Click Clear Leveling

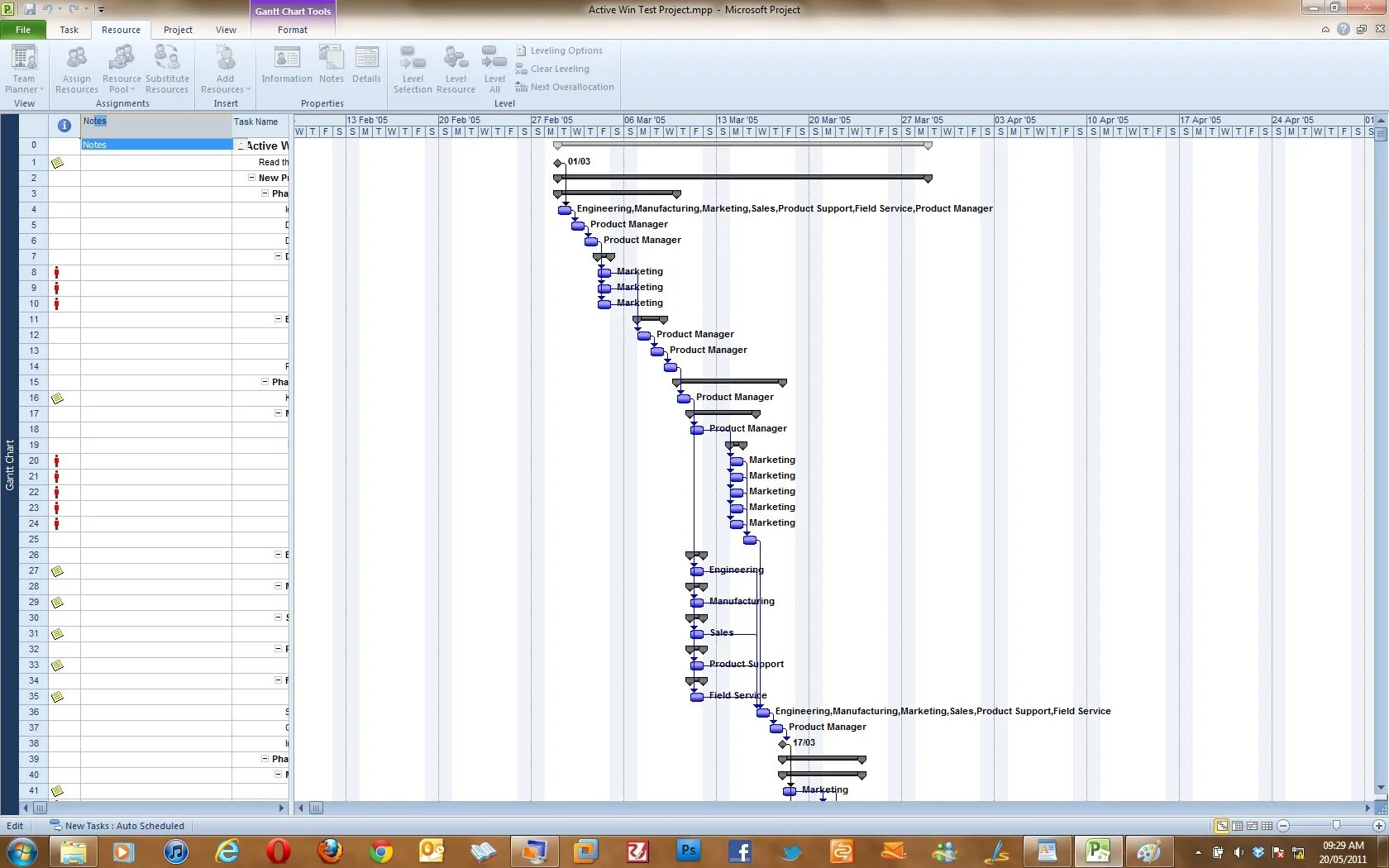point(552,69)
